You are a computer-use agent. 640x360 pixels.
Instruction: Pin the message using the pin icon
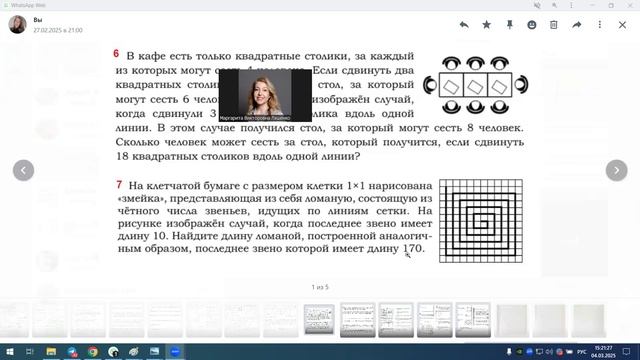[509, 25]
